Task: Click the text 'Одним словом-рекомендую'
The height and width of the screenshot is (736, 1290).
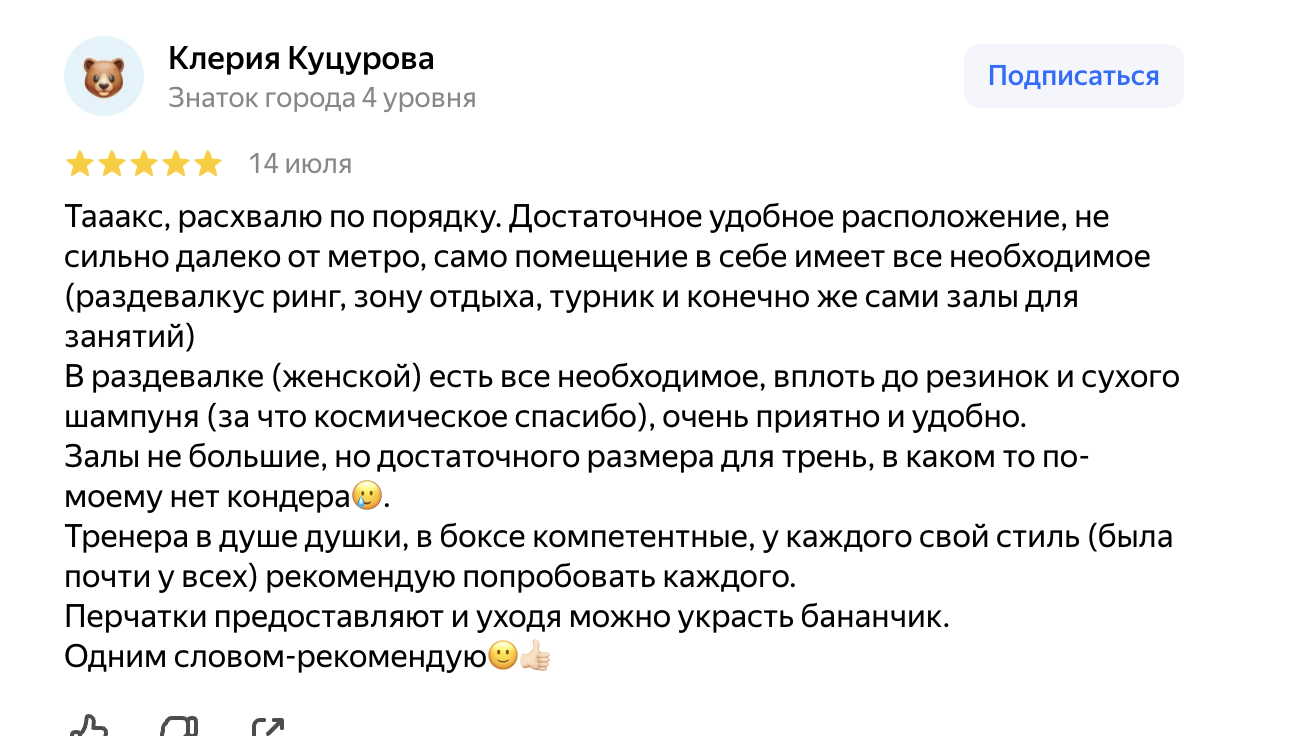Action: tap(275, 657)
